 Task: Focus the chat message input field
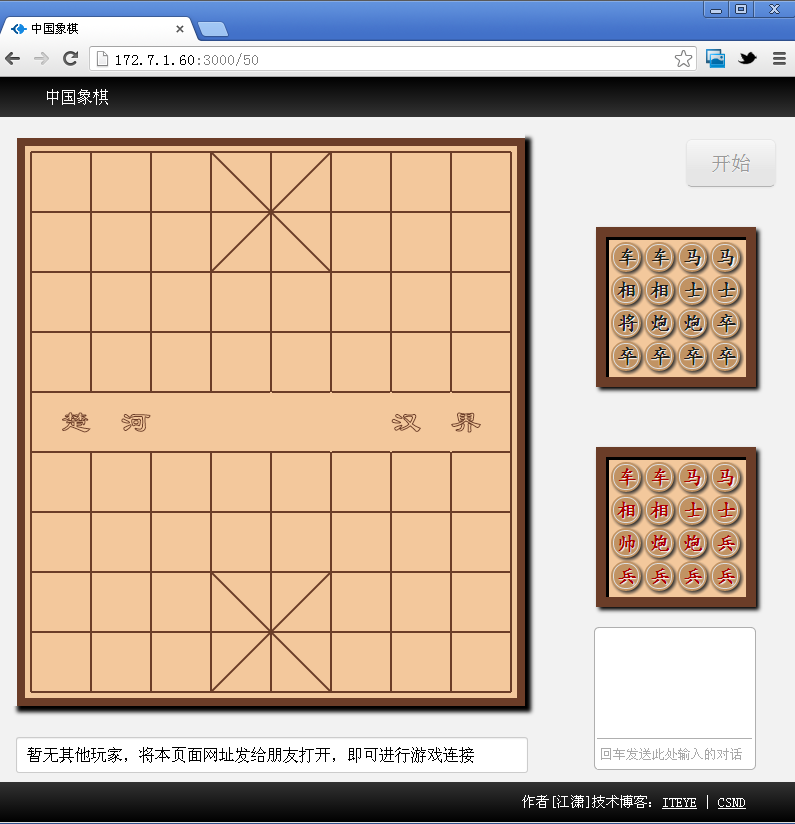(x=675, y=754)
